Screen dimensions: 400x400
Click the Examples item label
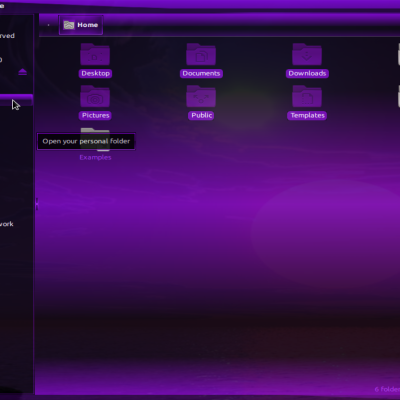(95, 157)
